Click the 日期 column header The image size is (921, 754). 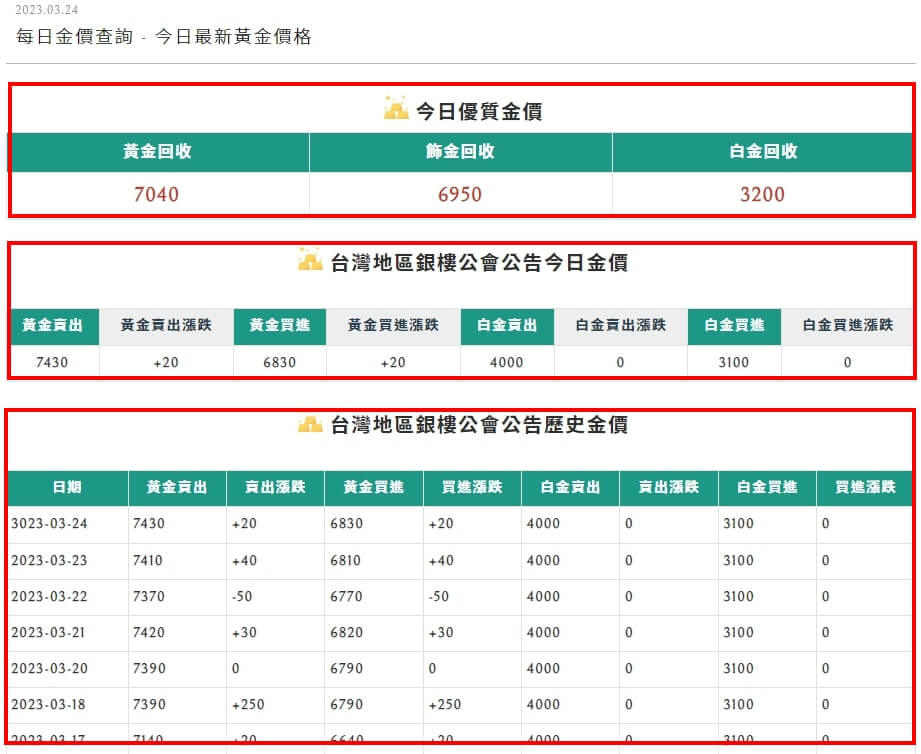(68, 487)
